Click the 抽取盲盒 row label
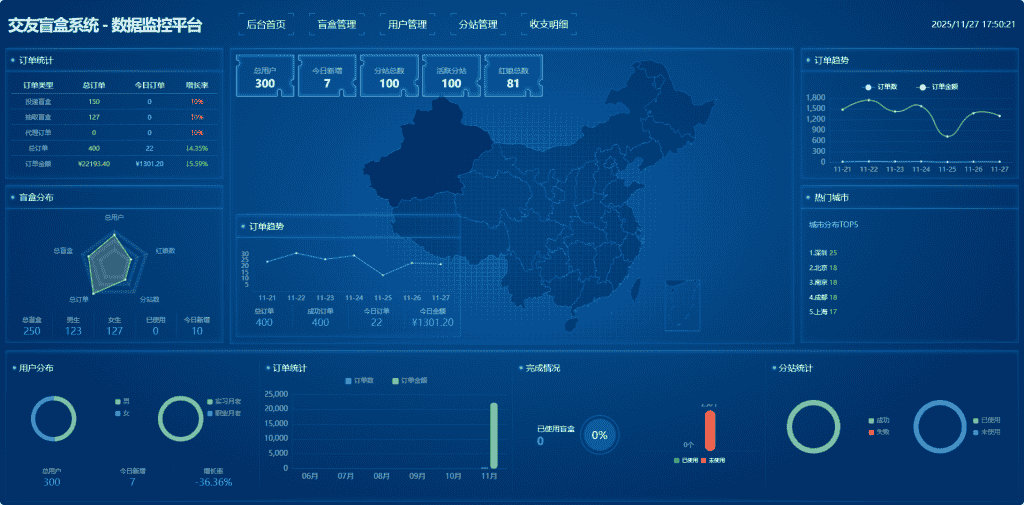The width and height of the screenshot is (1024, 505). tap(37, 117)
